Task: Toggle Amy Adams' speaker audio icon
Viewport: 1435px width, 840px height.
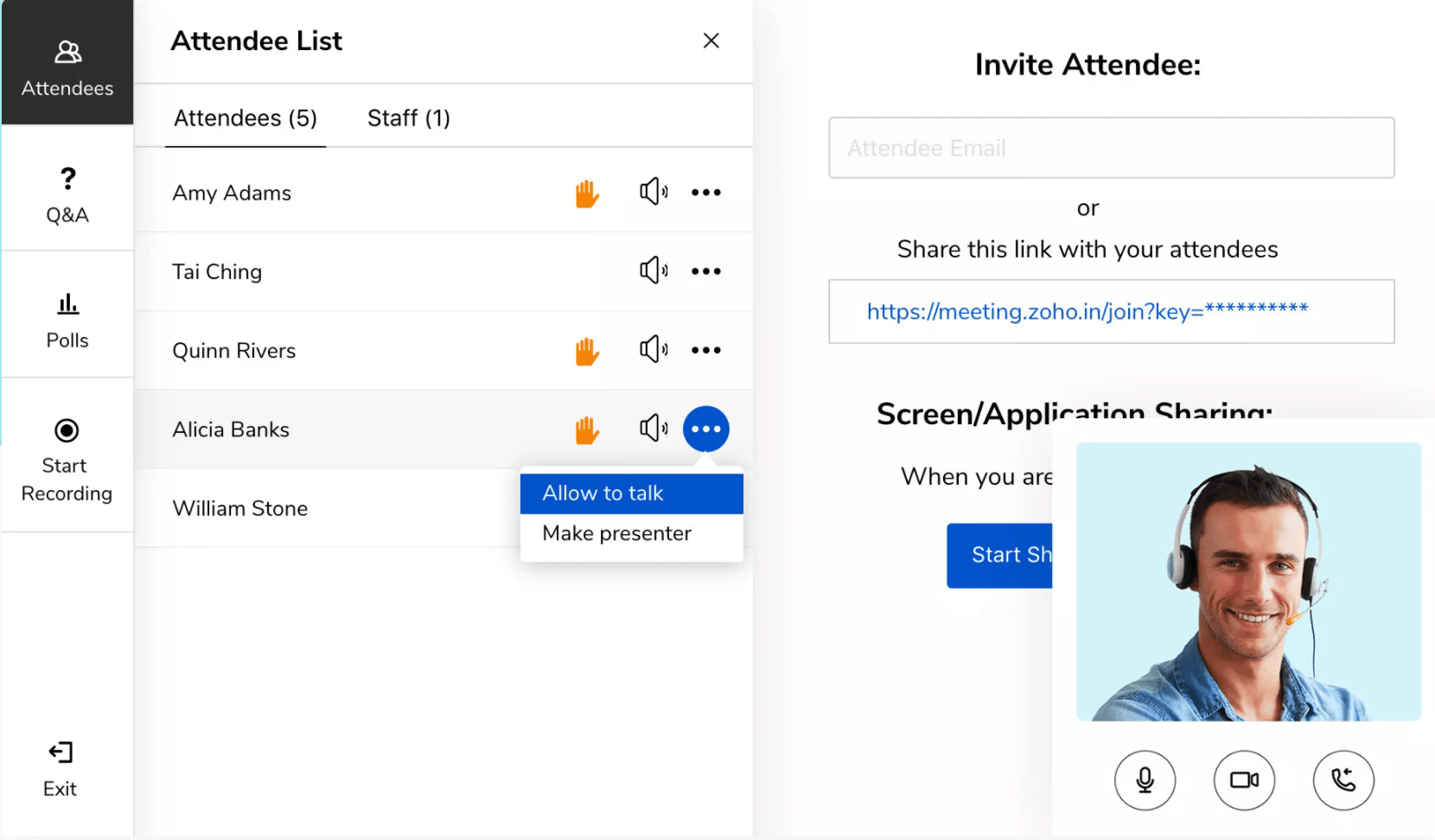Action: [x=653, y=192]
